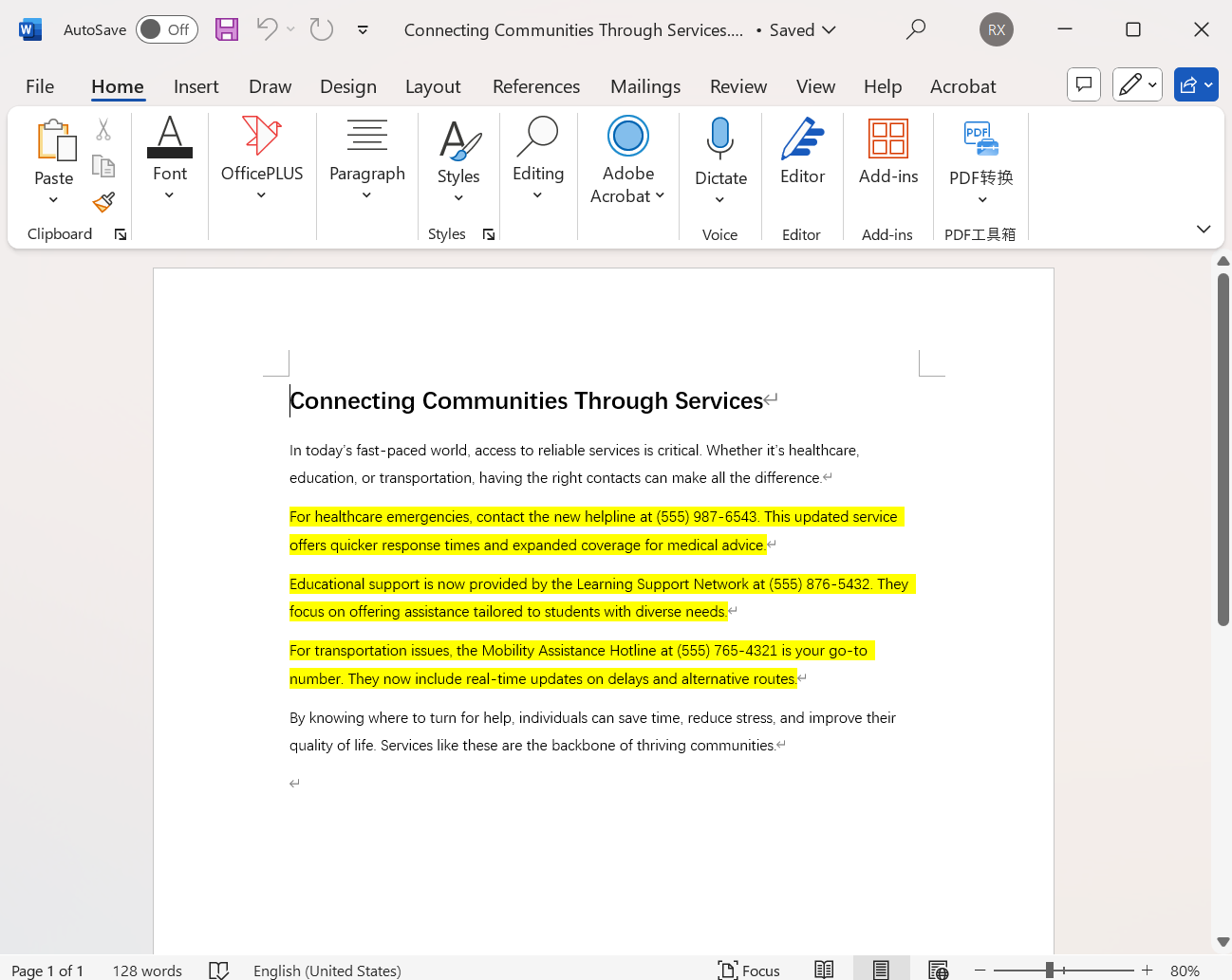Select the Copy icon in the Clipboard group
Viewport: 1232px width, 980px height.
tap(103, 165)
